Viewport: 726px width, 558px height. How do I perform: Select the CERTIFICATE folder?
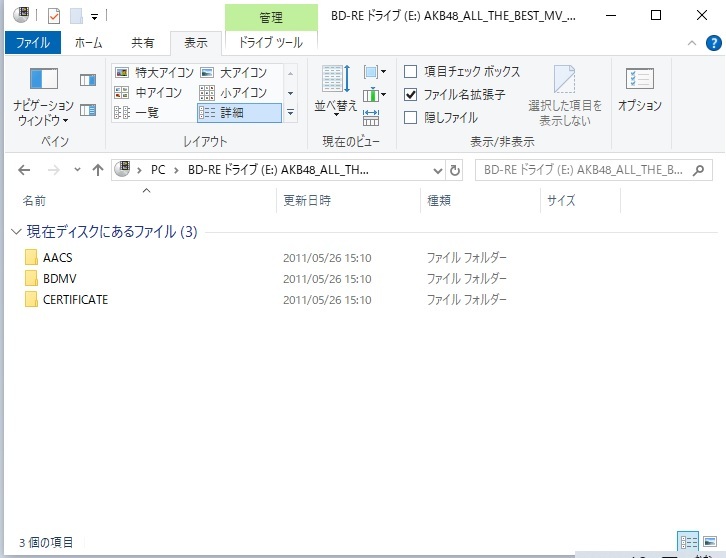[75, 300]
